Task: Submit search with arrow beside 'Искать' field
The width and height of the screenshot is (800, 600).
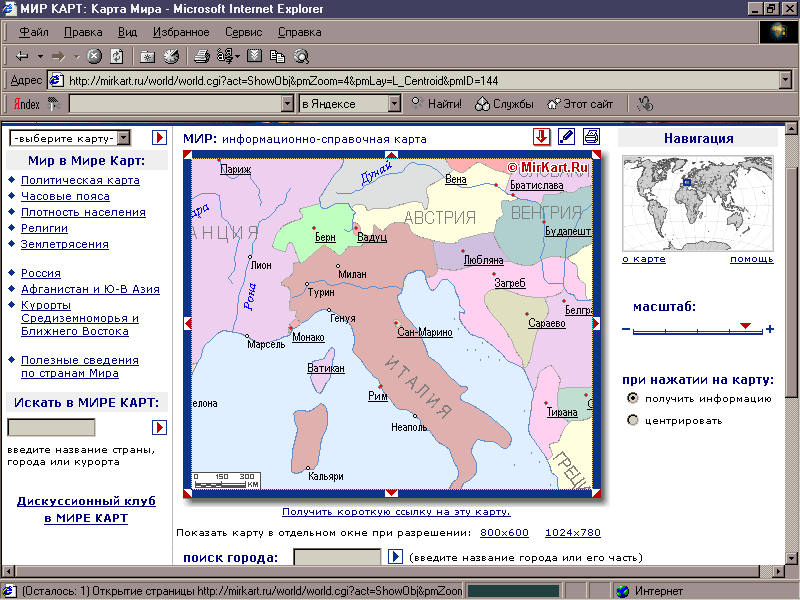Action: (159, 427)
